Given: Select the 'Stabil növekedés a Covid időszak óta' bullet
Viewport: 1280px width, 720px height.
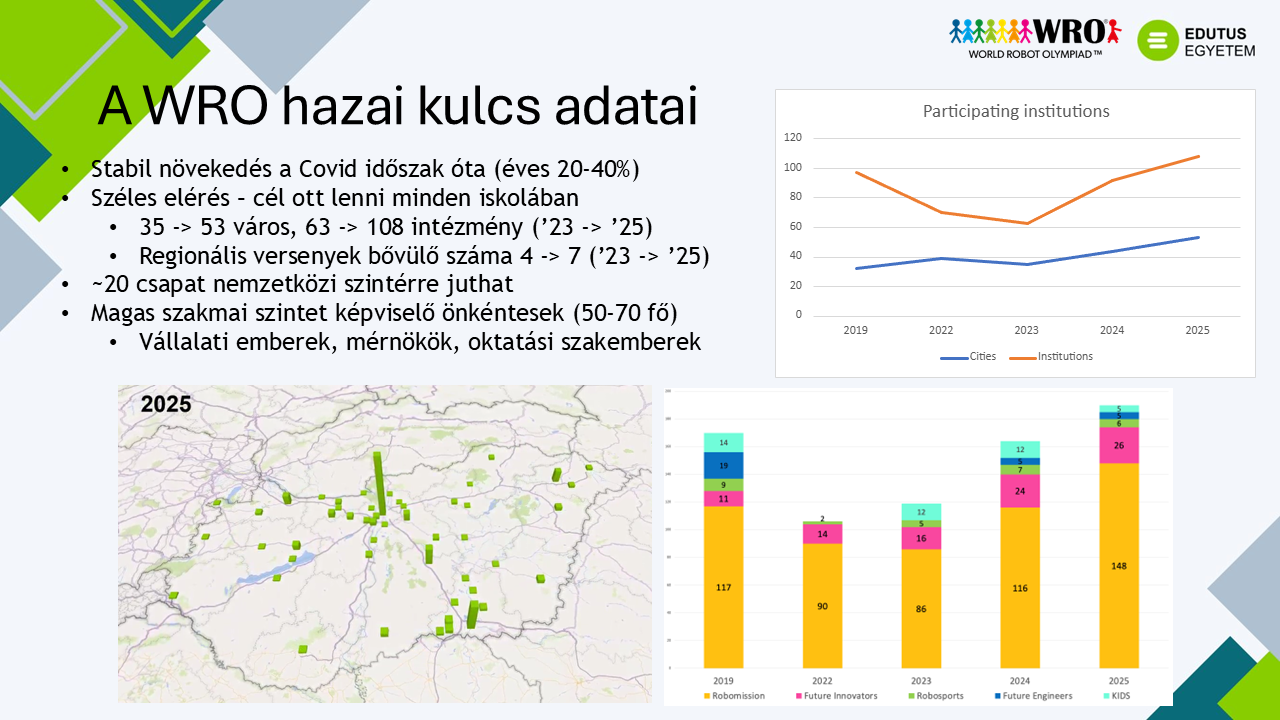Looking at the screenshot, I should pos(365,169).
